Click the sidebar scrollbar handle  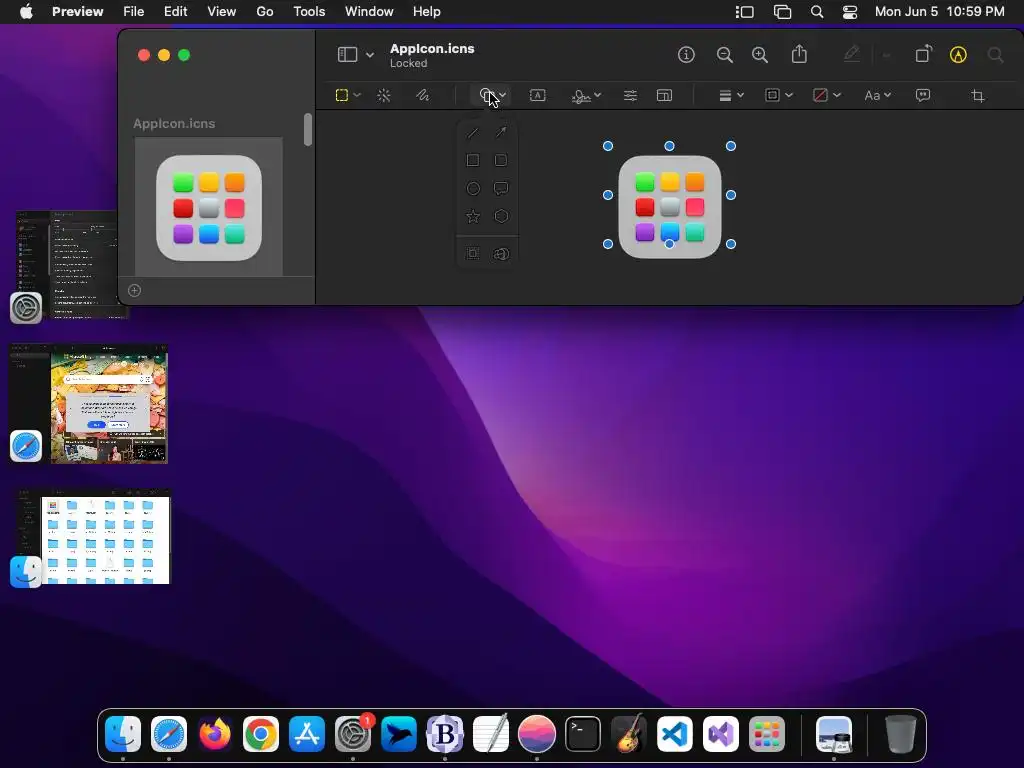(308, 129)
